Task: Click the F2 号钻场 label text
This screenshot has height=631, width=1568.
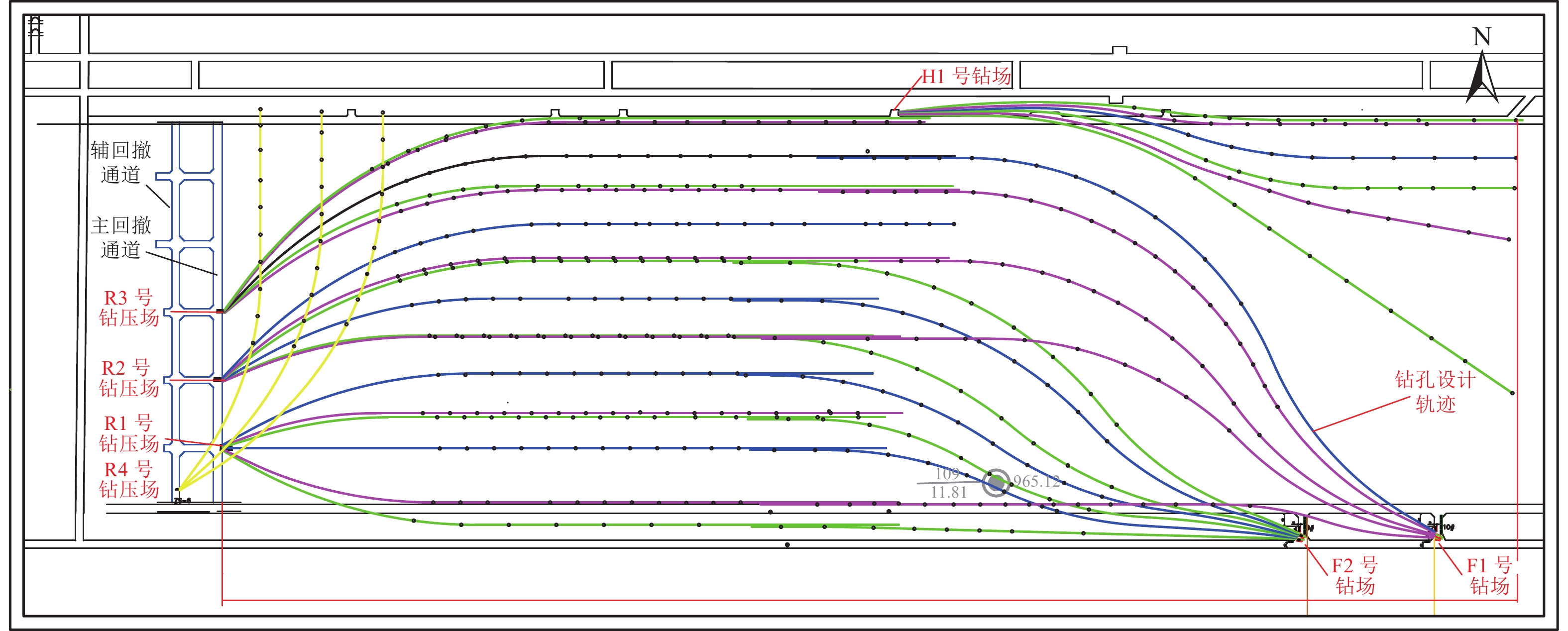Action: click(1354, 576)
